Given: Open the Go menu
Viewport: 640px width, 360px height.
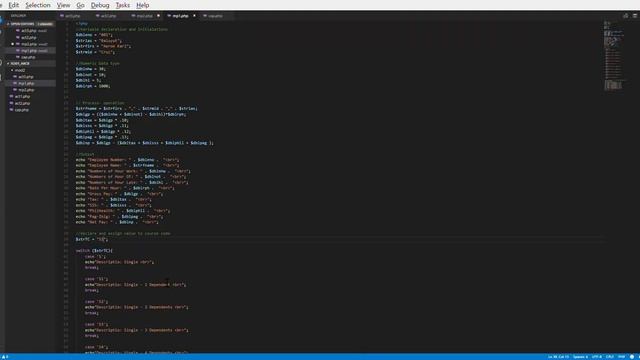Looking at the screenshot, I should click(x=80, y=5).
